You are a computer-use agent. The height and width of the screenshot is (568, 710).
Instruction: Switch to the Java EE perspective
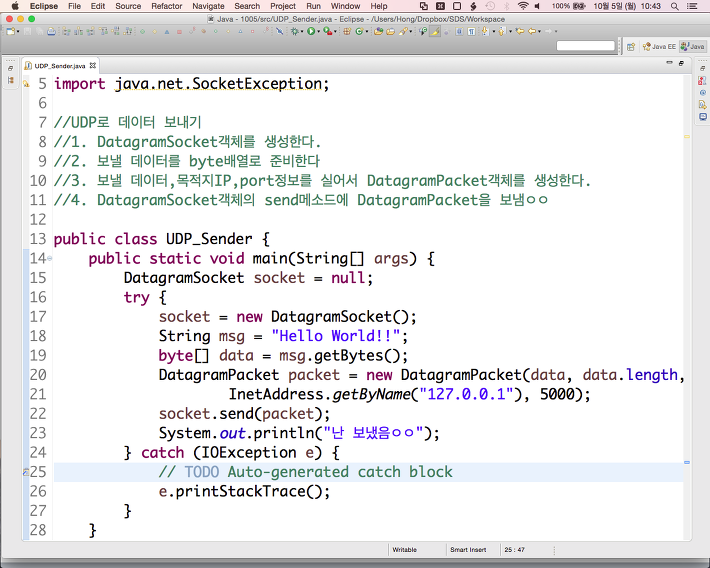[659, 46]
